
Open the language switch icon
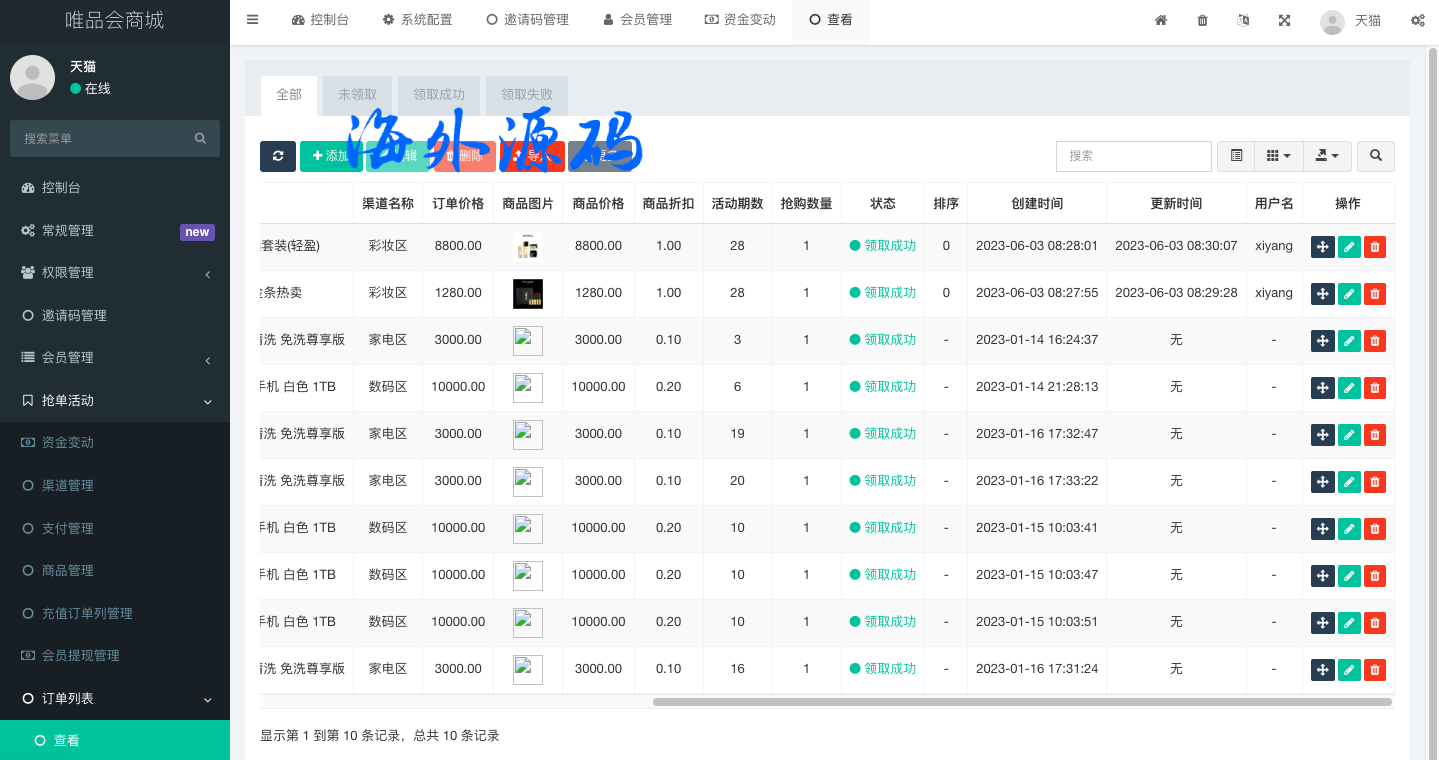[x=1243, y=20]
